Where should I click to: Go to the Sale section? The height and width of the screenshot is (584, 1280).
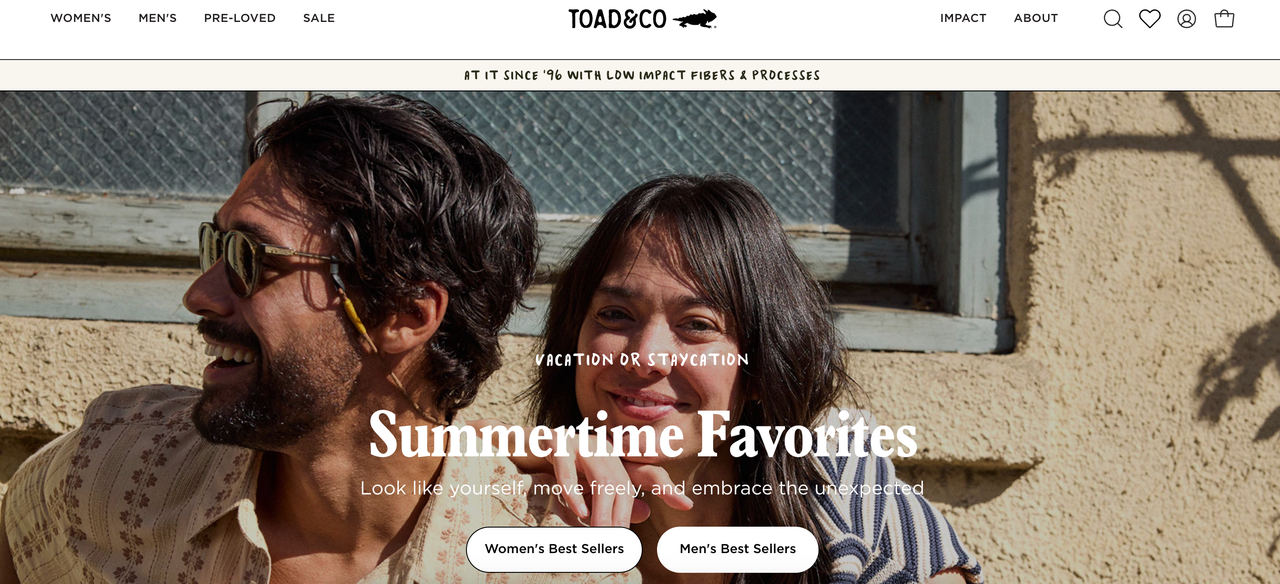pyautogui.click(x=319, y=18)
